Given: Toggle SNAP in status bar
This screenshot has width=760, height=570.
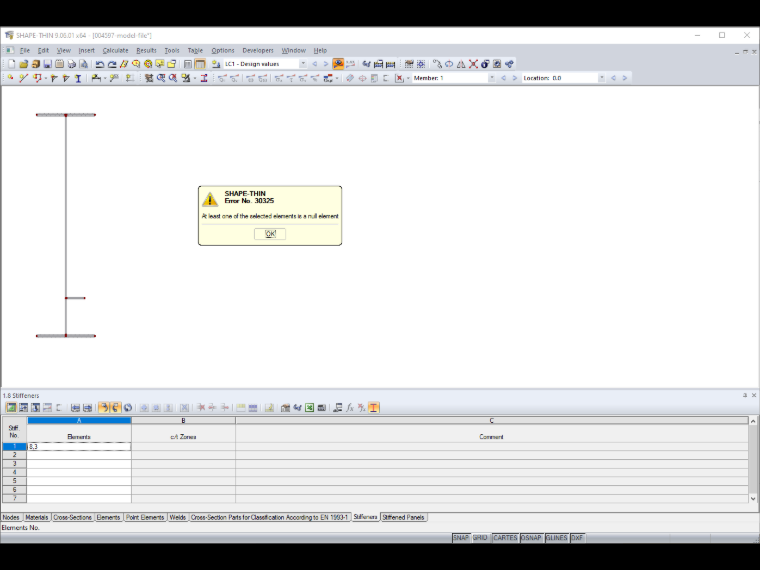Looking at the screenshot, I should (461, 538).
